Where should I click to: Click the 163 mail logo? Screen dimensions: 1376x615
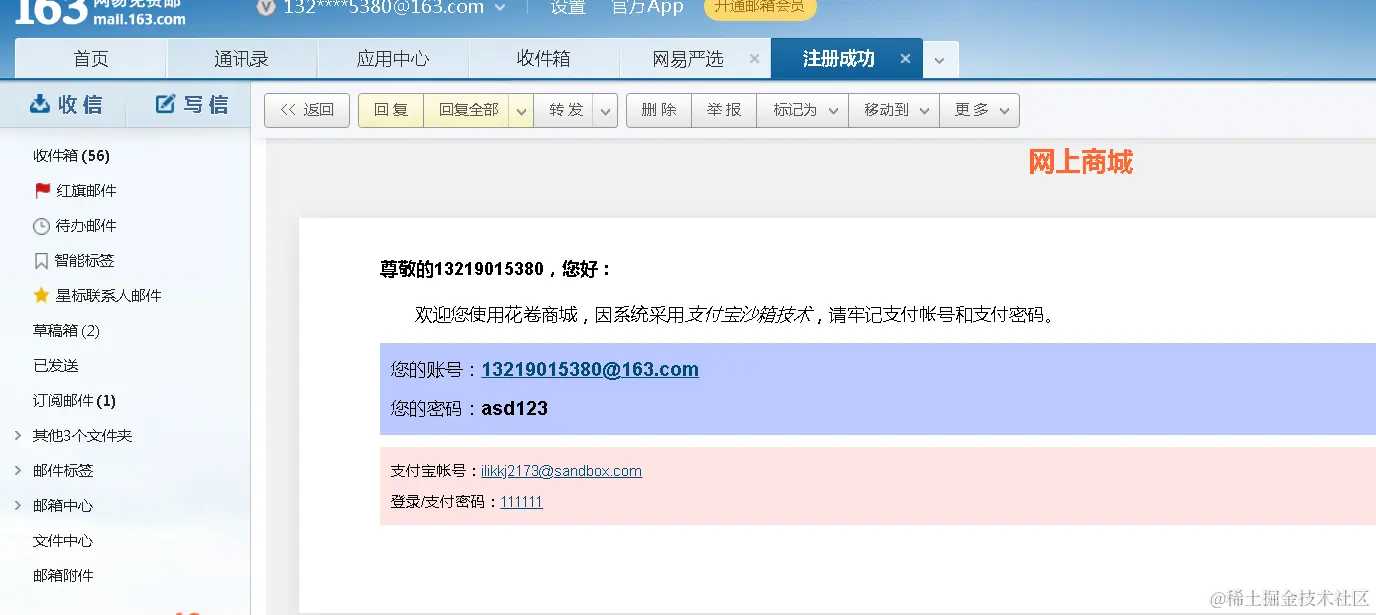pos(100,12)
